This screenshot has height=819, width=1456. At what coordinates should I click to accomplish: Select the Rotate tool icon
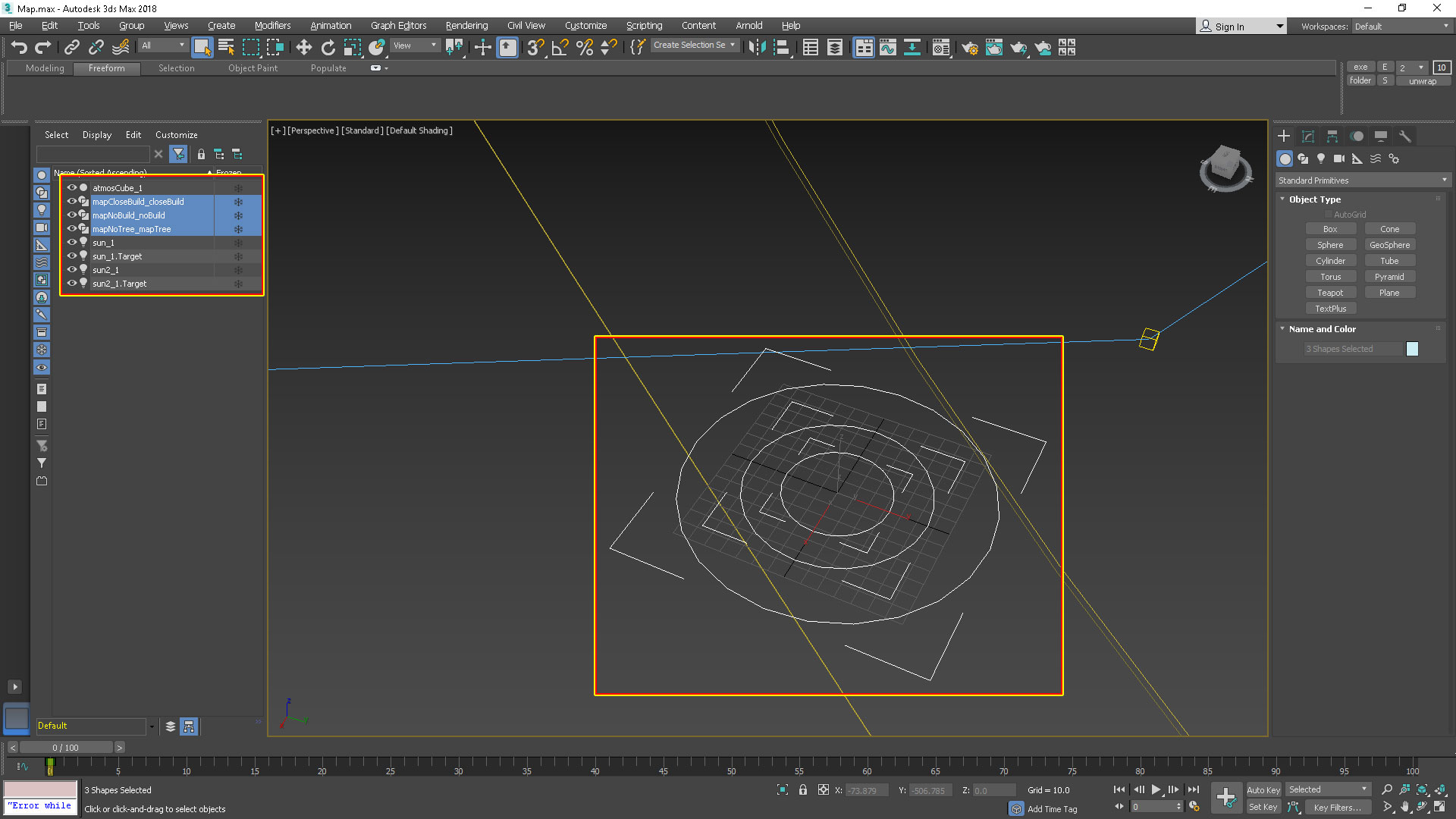[328, 48]
